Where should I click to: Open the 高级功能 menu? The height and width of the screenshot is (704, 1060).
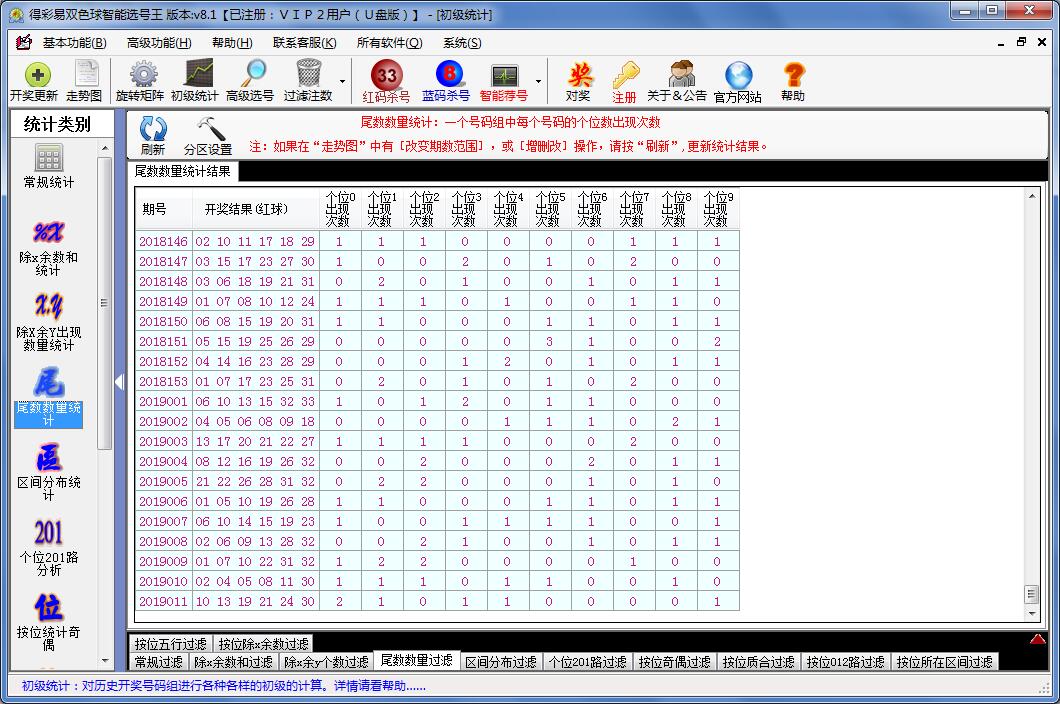(x=159, y=43)
